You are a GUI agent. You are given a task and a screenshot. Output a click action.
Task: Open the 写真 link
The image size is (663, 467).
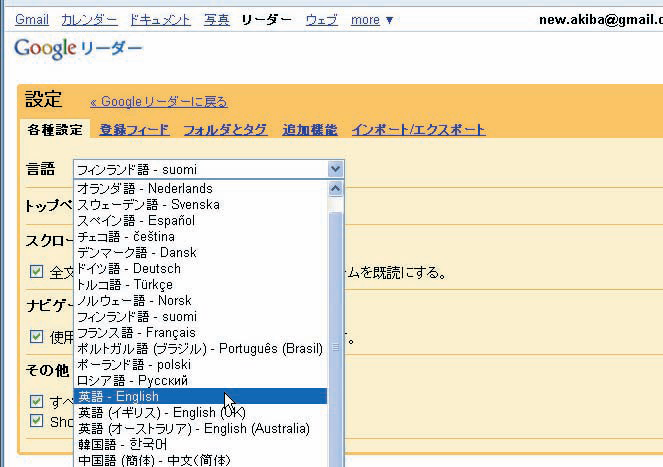[x=216, y=19]
